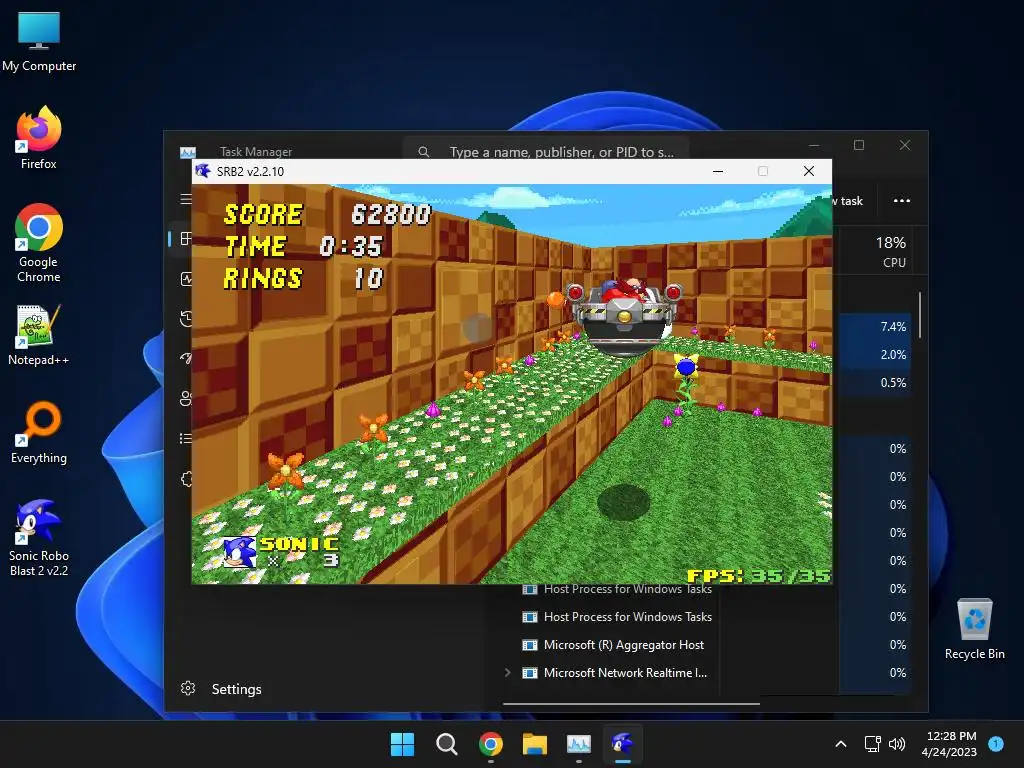Click the search magnifier icon in Task Manager
Viewport: 1024px width, 768px height.
point(424,152)
